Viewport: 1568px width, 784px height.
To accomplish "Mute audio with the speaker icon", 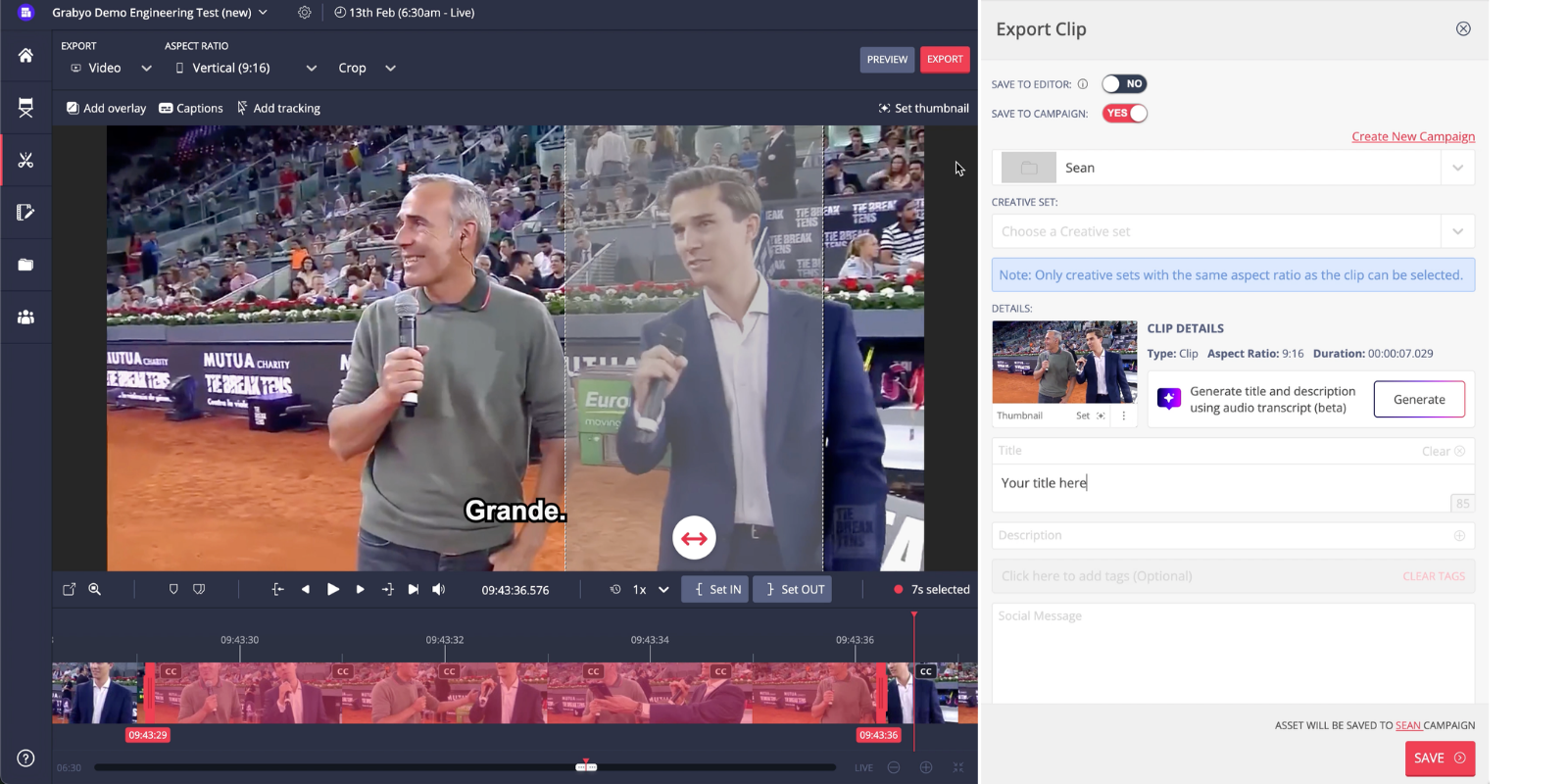I will [x=439, y=589].
